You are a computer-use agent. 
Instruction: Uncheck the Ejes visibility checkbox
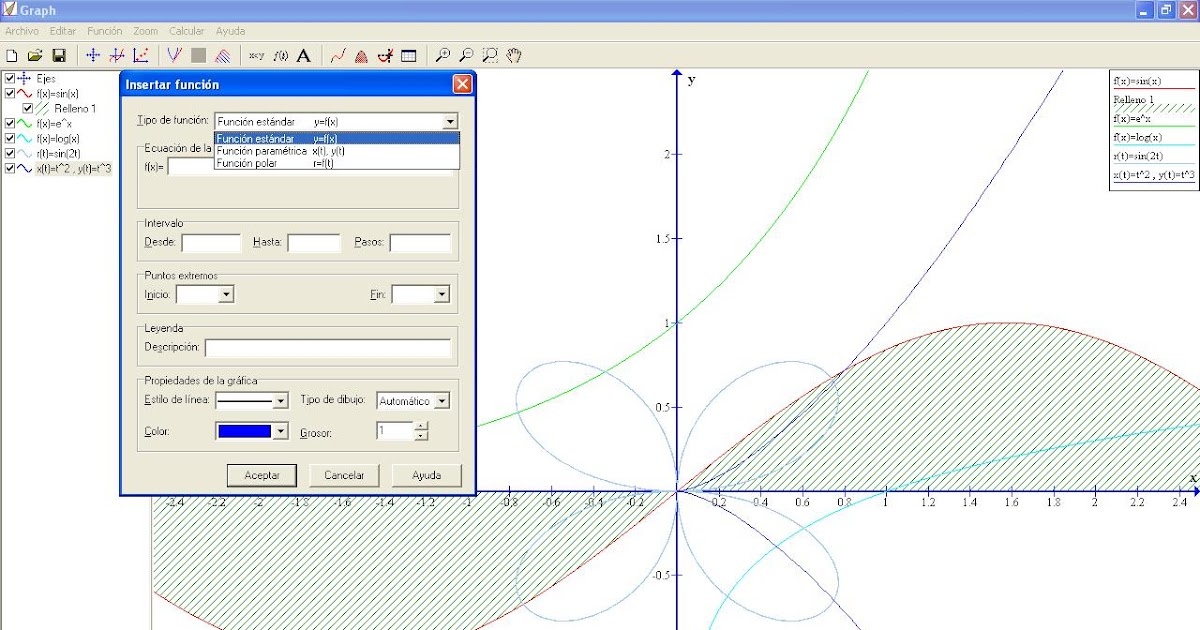point(9,77)
